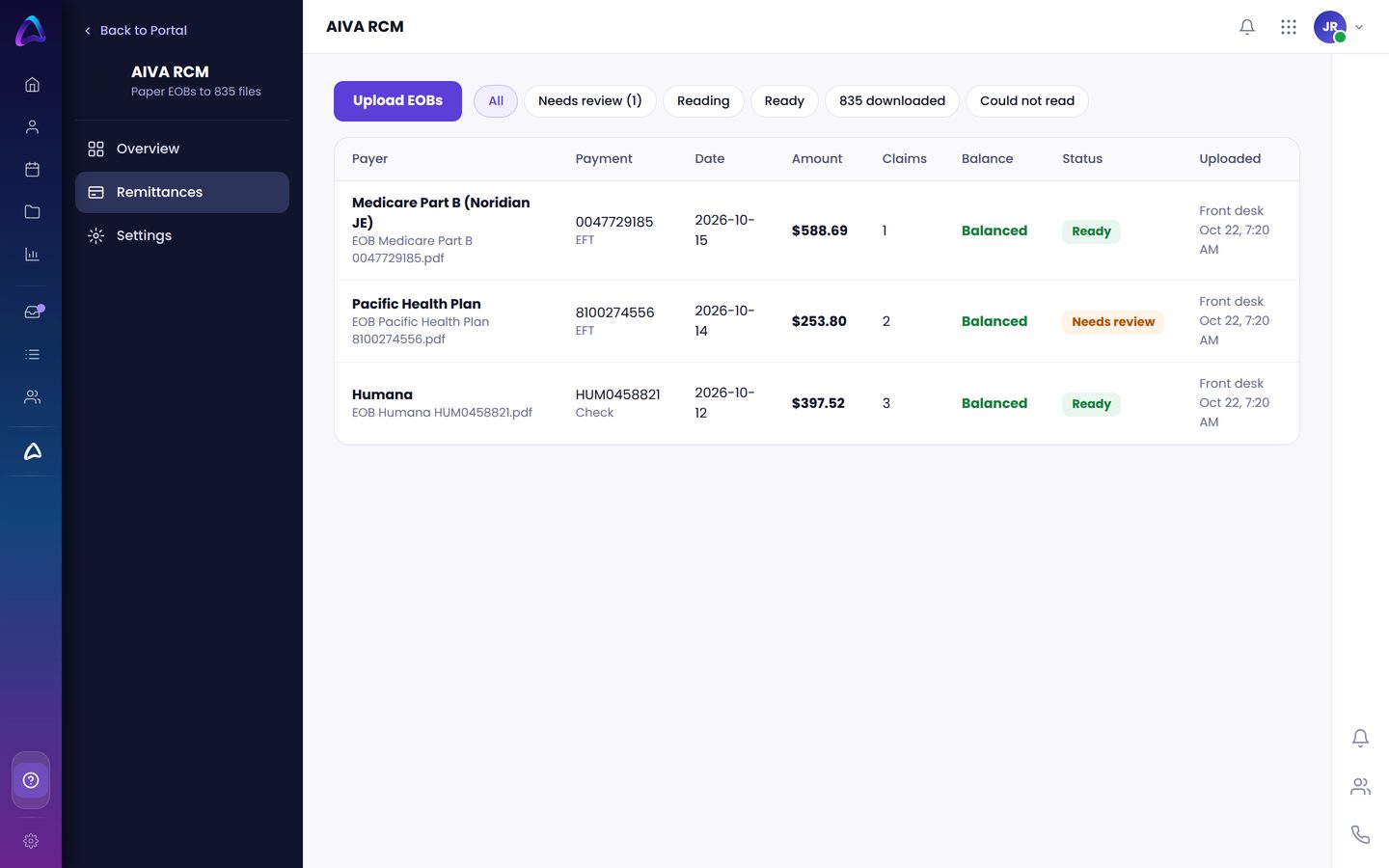This screenshot has height=868, width=1389.
Task: Click payment number 8100274556
Action: 614,312
